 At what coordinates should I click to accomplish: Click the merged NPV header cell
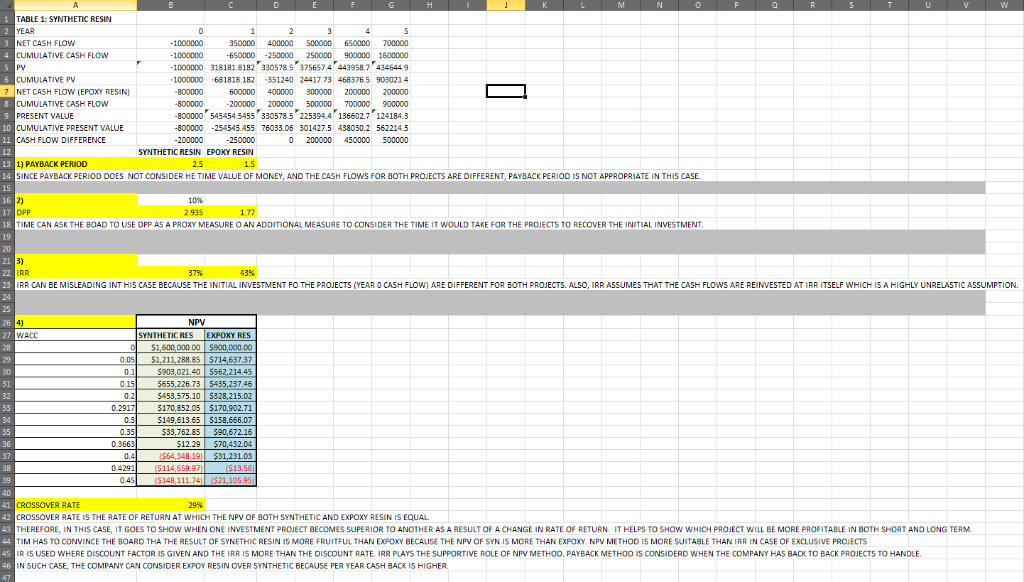(x=196, y=321)
